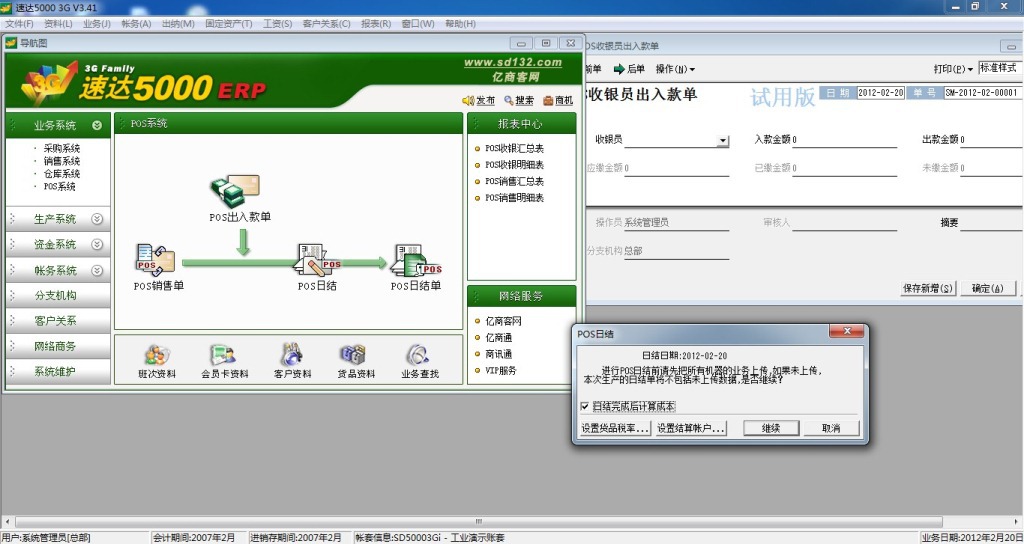This screenshot has height=544, width=1024.
Task: Visit www.sd132.com link
Action: tap(513, 62)
